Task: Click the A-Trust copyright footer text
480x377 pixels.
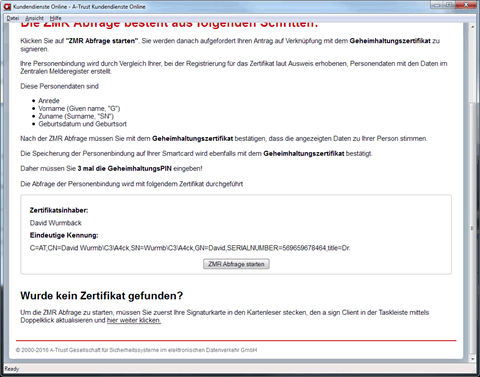Action: (136, 350)
